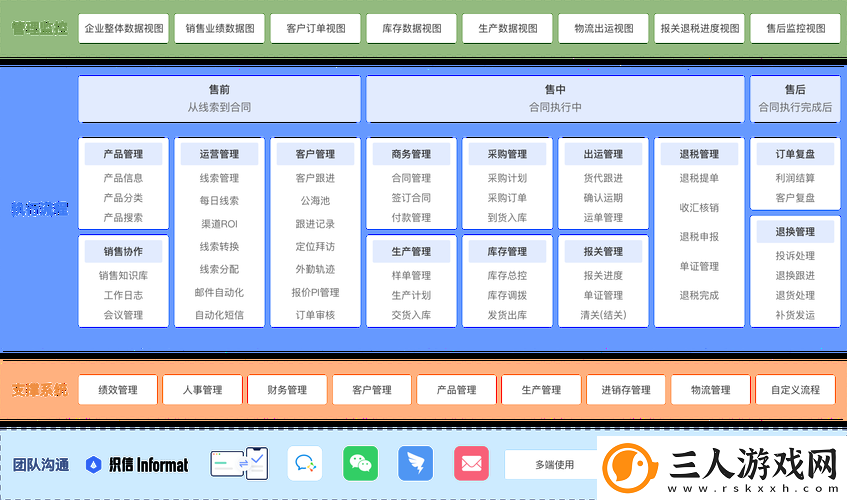Image resolution: width=847 pixels, height=500 pixels.
Task: Click 绩效管理 in support system row
Action: (118, 390)
